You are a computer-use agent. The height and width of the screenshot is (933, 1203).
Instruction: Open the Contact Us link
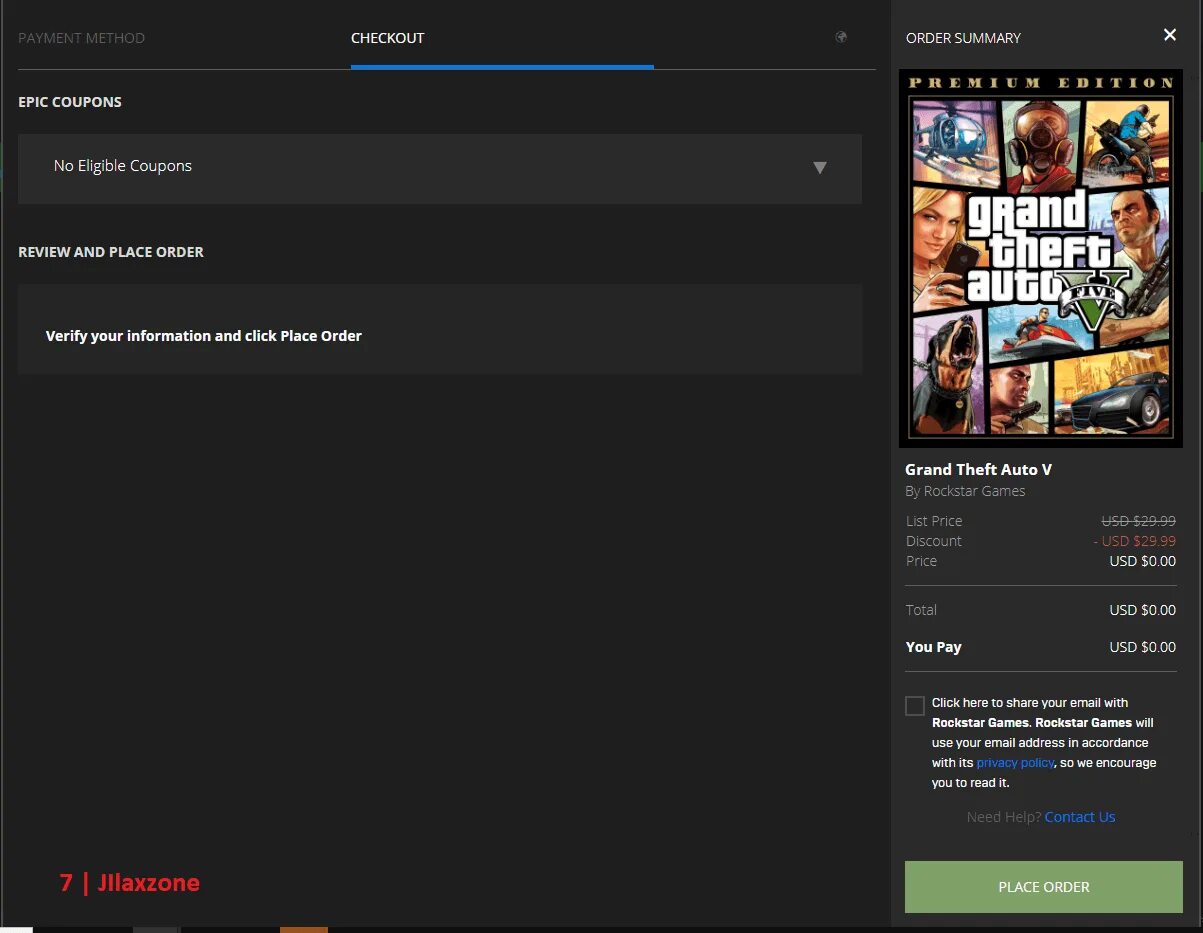[1080, 817]
